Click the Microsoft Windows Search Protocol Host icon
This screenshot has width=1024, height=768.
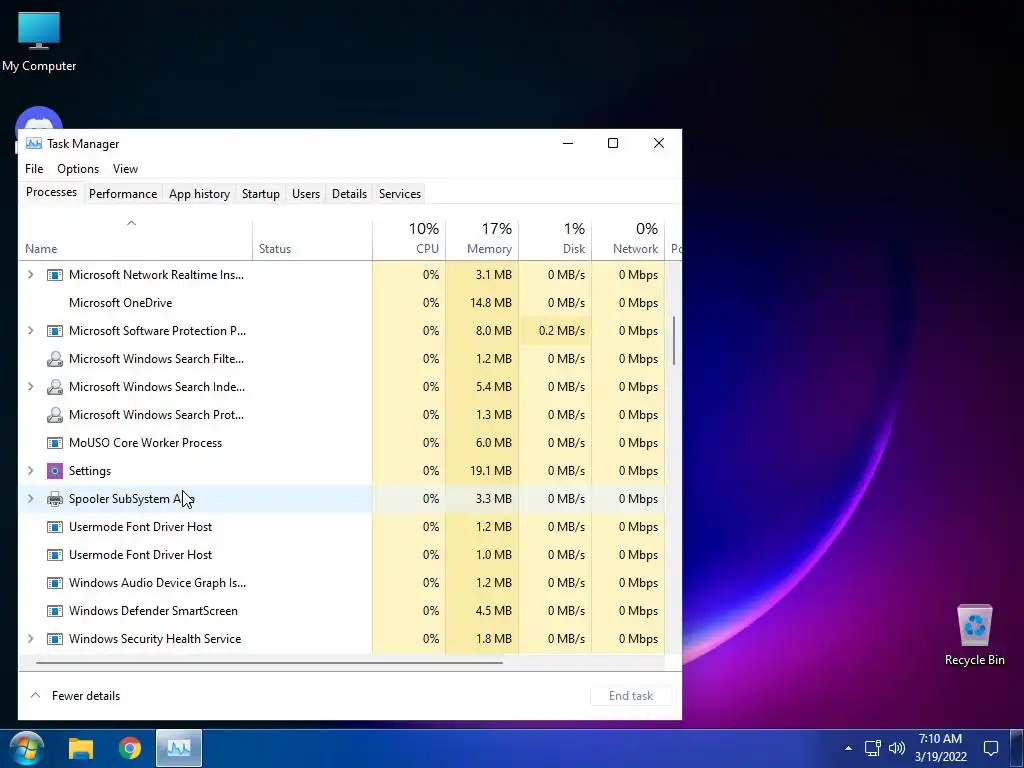(x=55, y=415)
